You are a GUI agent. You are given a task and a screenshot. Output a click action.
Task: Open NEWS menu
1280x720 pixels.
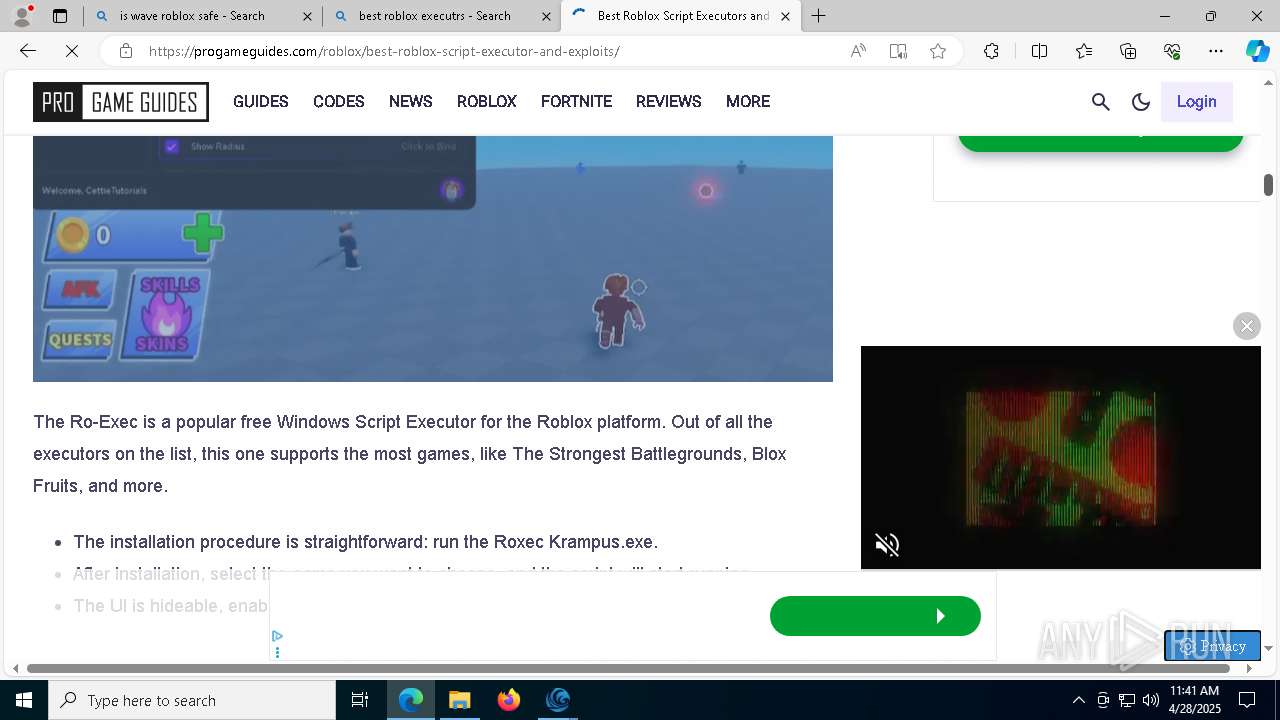pos(411,101)
